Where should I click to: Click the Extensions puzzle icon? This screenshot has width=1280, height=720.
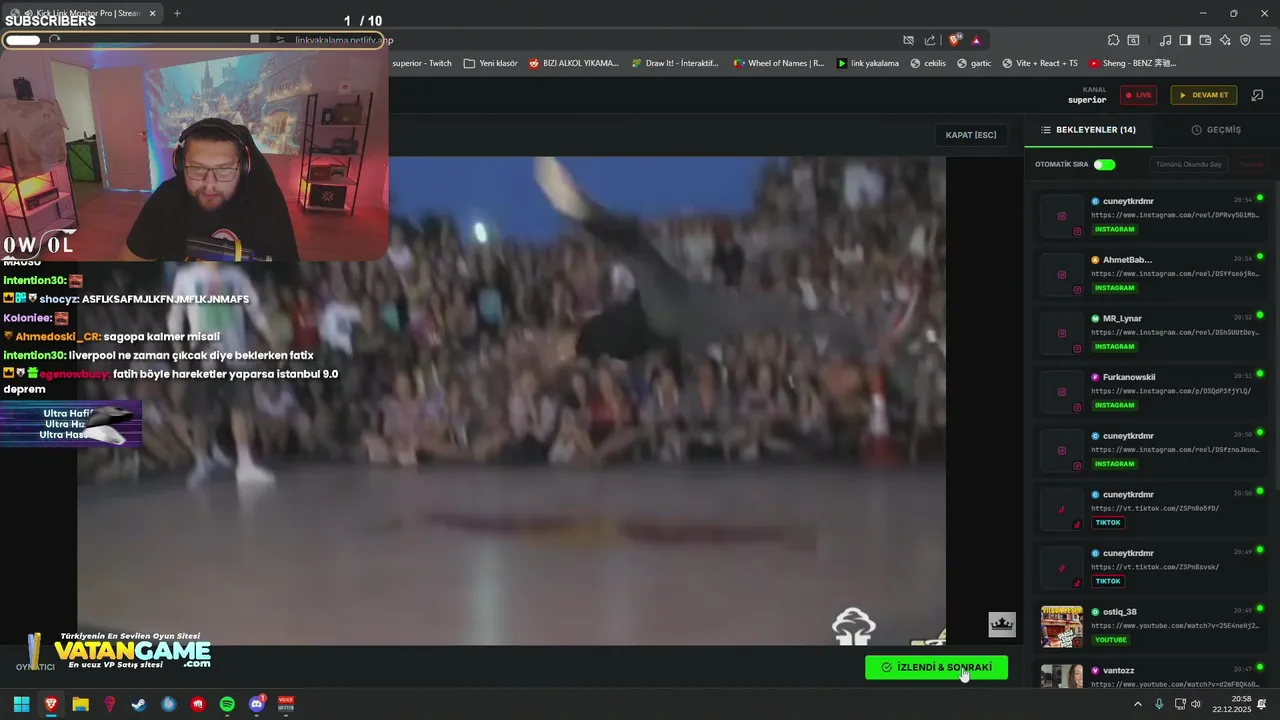pos(1113,40)
